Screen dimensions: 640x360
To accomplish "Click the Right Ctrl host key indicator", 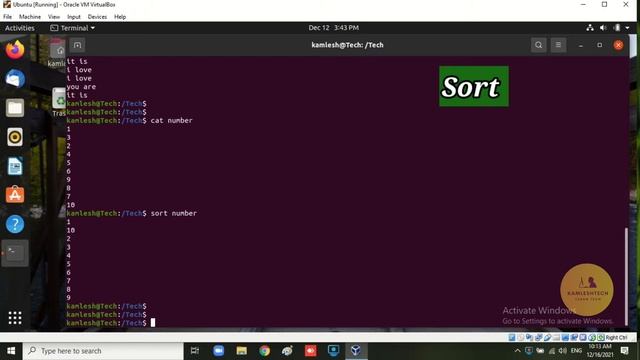I will (x=616, y=338).
